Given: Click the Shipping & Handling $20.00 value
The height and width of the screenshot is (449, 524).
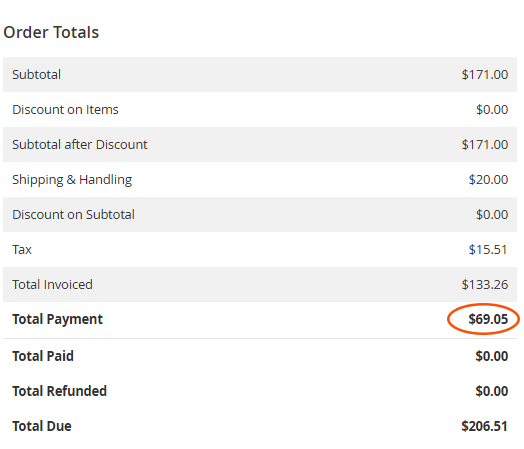Looking at the screenshot, I should tap(488, 180).
